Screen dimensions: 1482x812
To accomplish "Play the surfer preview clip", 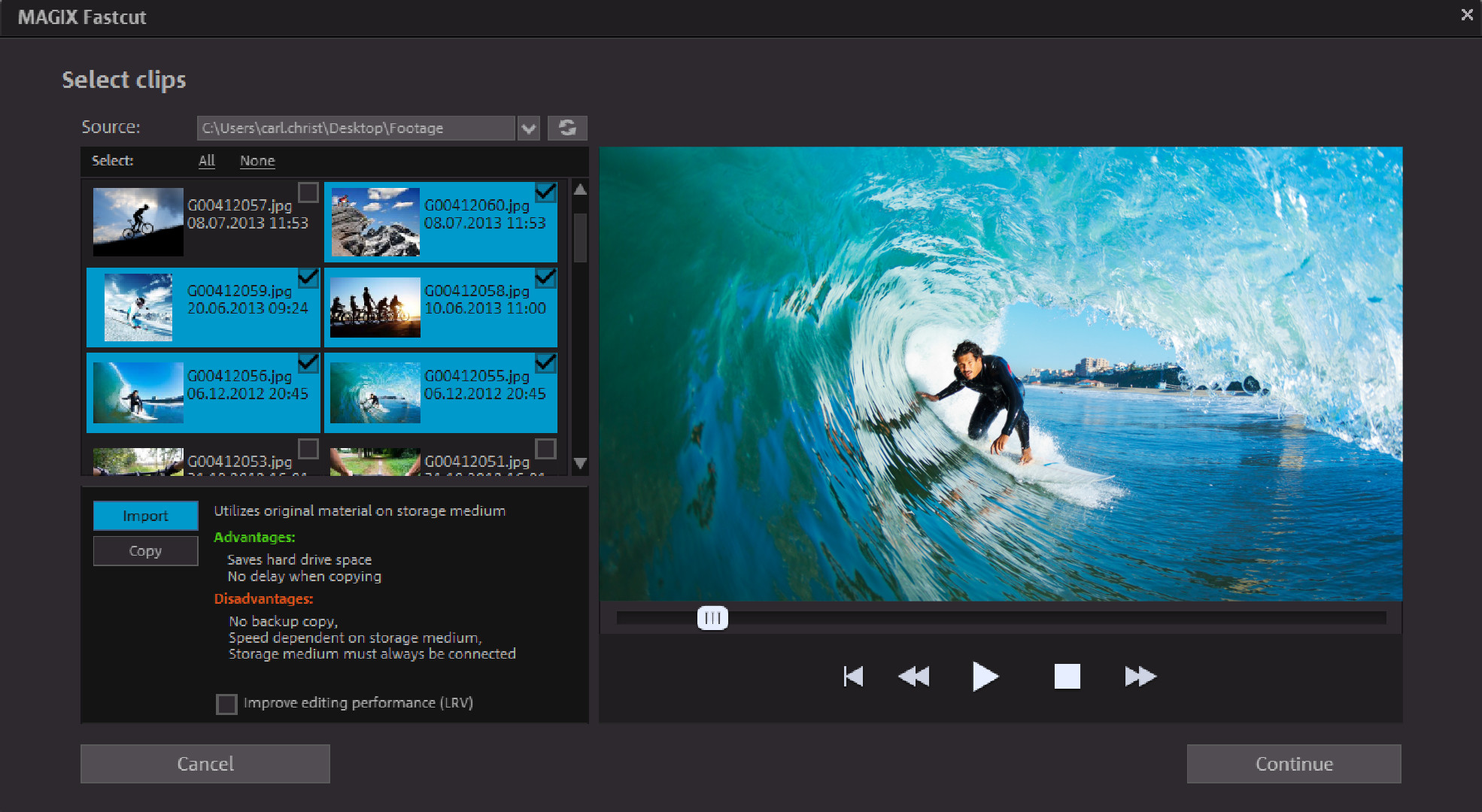I will pos(985,677).
